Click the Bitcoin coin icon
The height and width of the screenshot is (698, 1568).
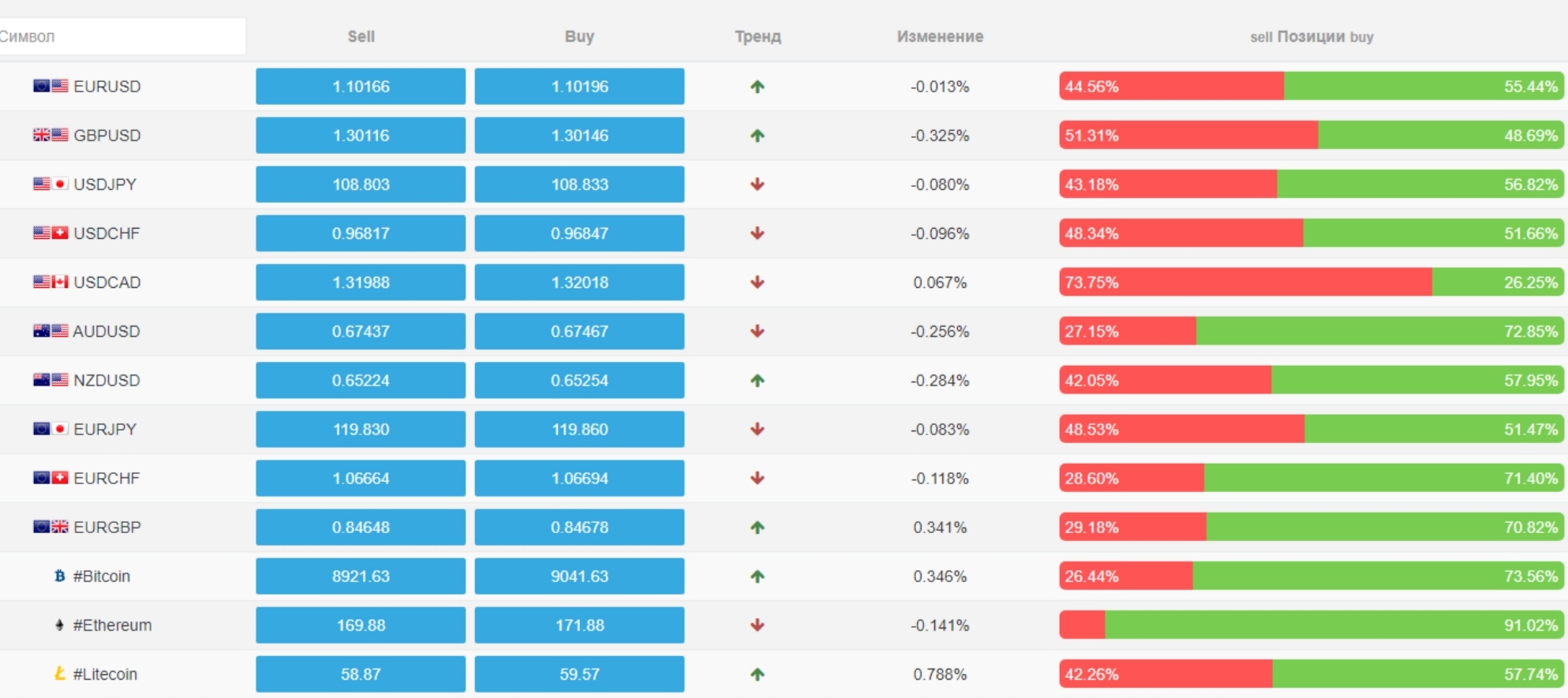tap(59, 576)
